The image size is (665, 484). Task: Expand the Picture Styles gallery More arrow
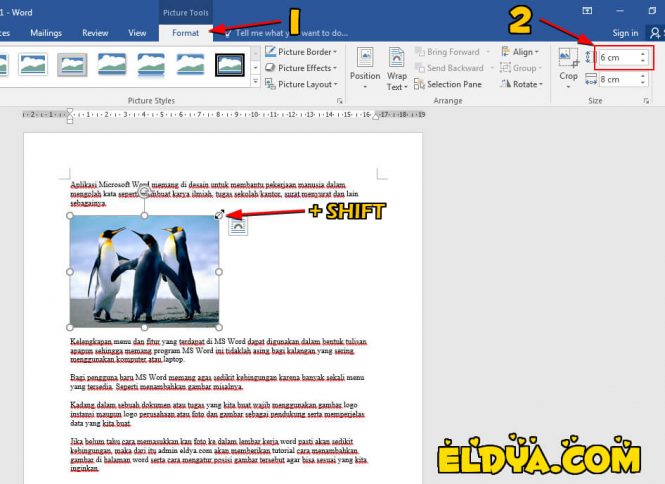point(255,81)
